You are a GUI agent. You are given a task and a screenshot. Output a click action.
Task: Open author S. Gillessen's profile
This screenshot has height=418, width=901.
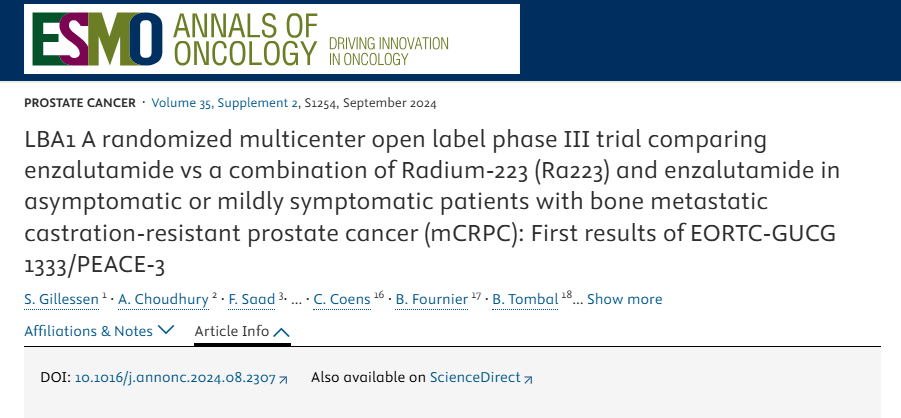pos(61,299)
